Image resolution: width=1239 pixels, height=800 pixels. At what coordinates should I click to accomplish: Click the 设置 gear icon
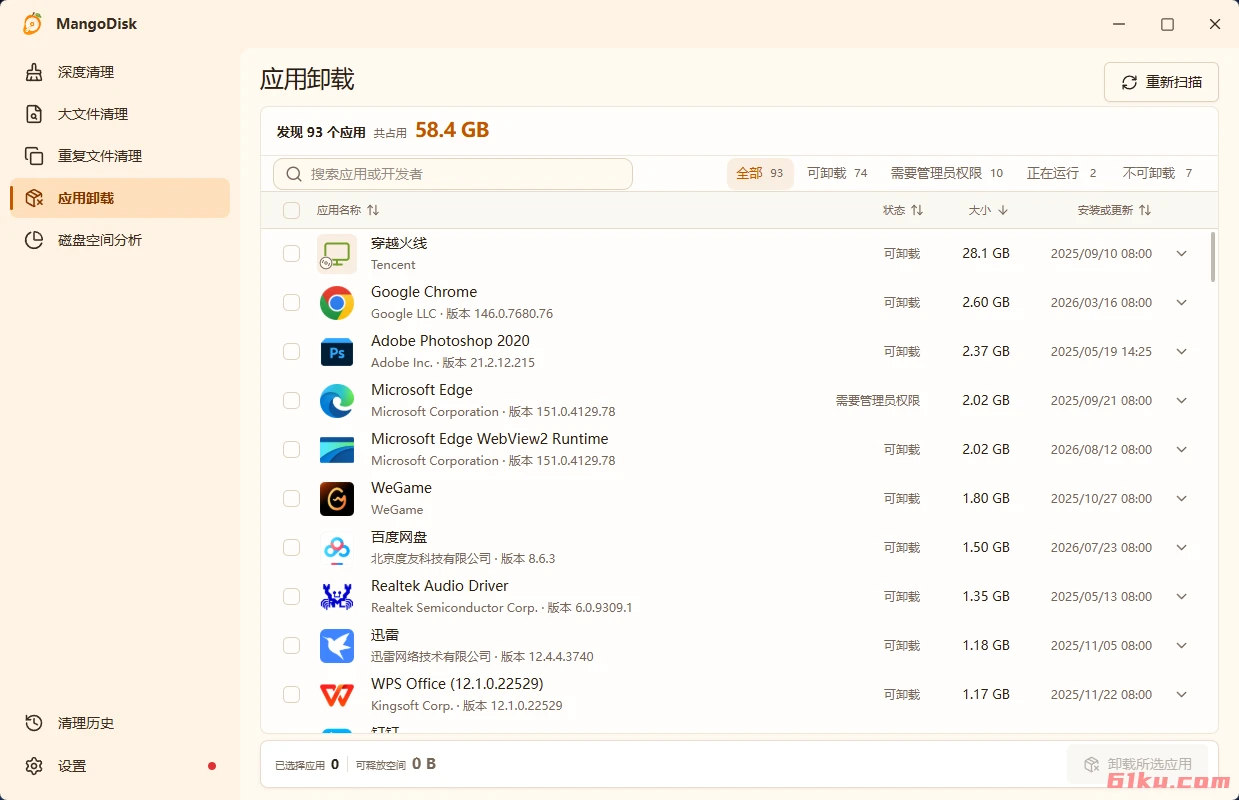coord(34,766)
